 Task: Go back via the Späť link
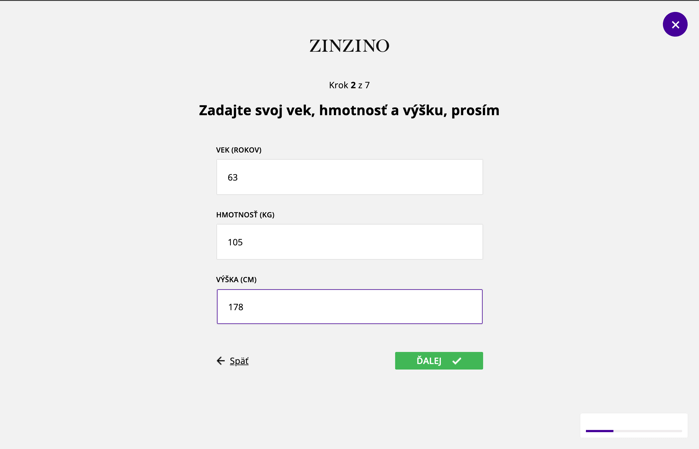[x=239, y=361]
